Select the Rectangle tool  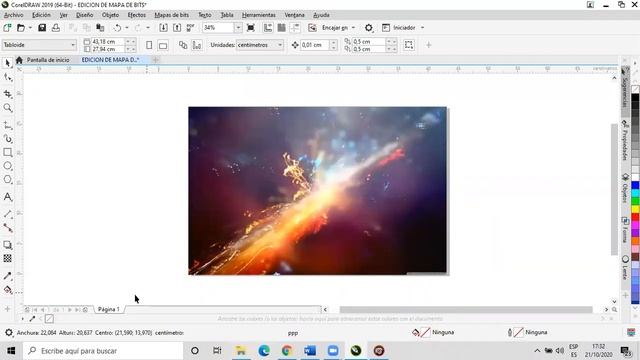(7, 152)
